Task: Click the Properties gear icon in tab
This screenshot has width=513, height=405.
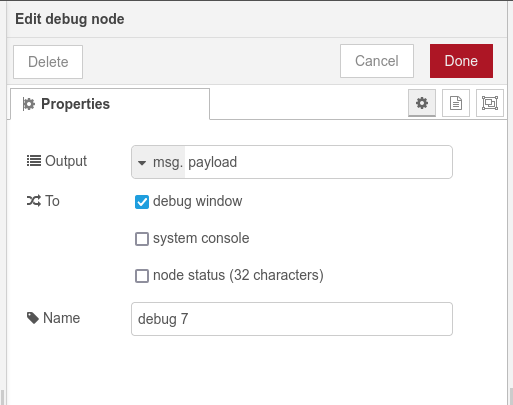Action: point(29,104)
